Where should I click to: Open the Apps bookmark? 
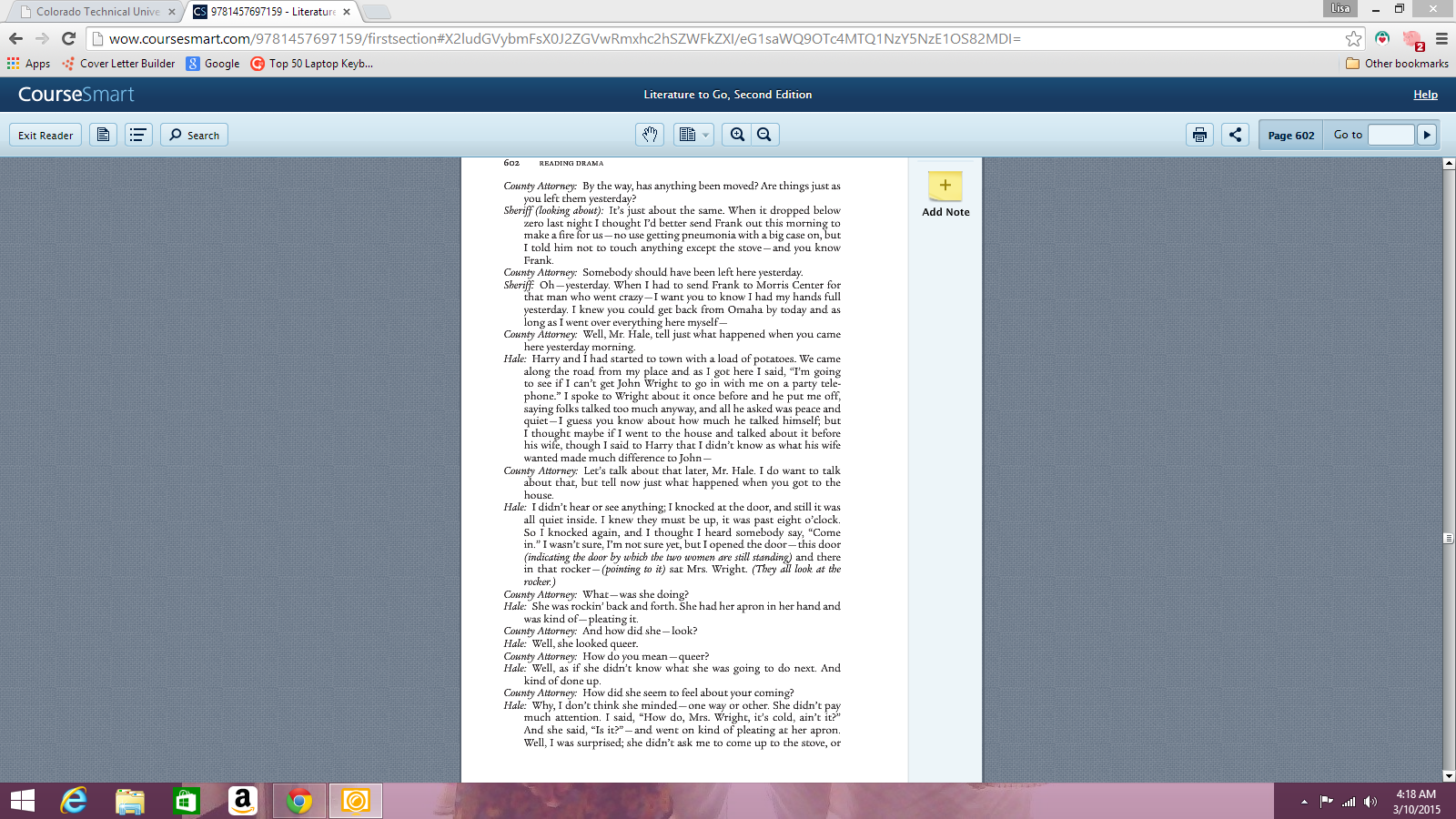[x=29, y=64]
